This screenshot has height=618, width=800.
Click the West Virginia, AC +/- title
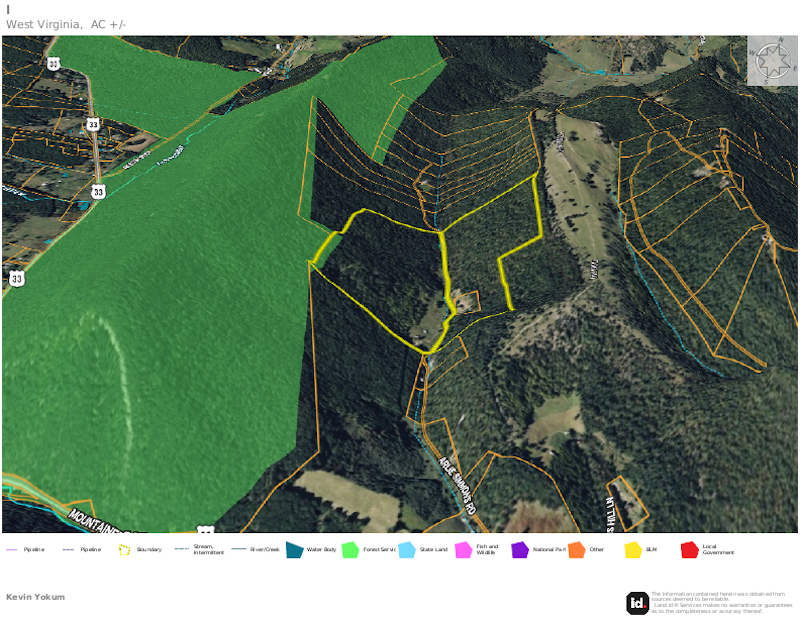click(x=66, y=24)
